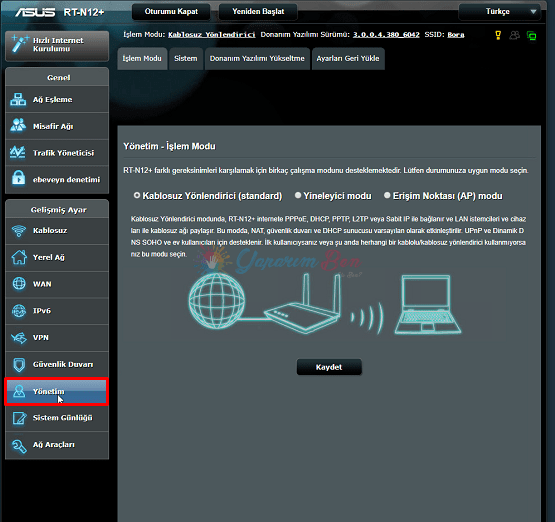
Task: Open the Ayarları Geri Yükle tab
Action: pos(348,58)
